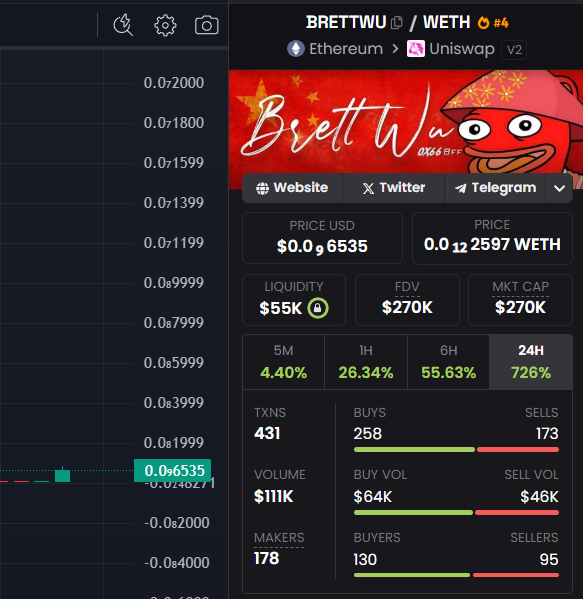Open the token Twitter button
Screen dimensions: 583x599
(x=394, y=188)
